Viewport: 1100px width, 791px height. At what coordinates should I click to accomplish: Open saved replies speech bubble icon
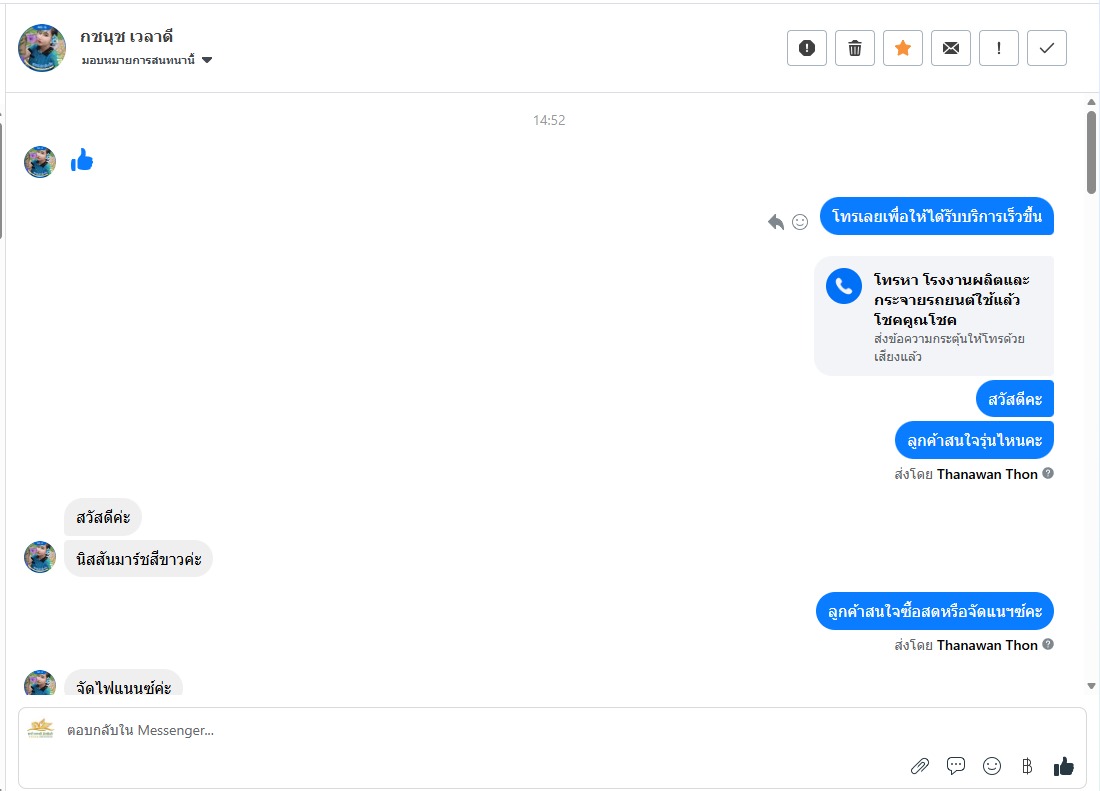956,766
